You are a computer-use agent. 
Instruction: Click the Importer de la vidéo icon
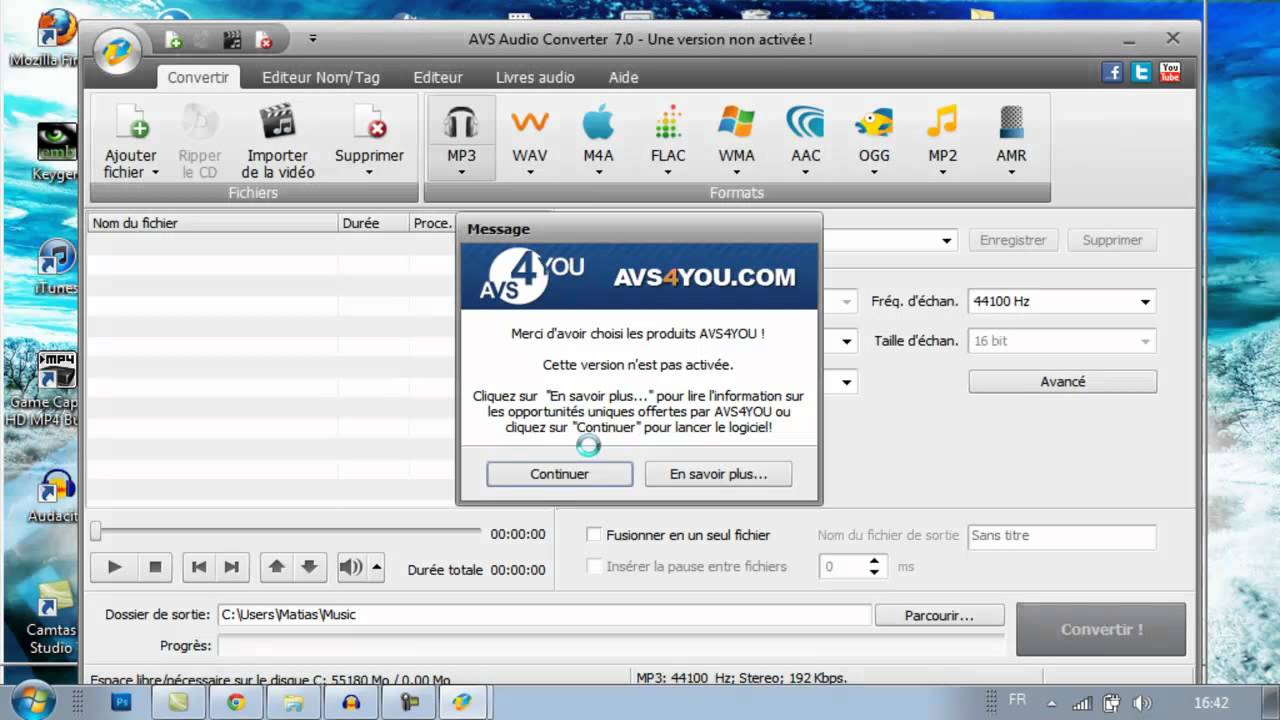277,123
